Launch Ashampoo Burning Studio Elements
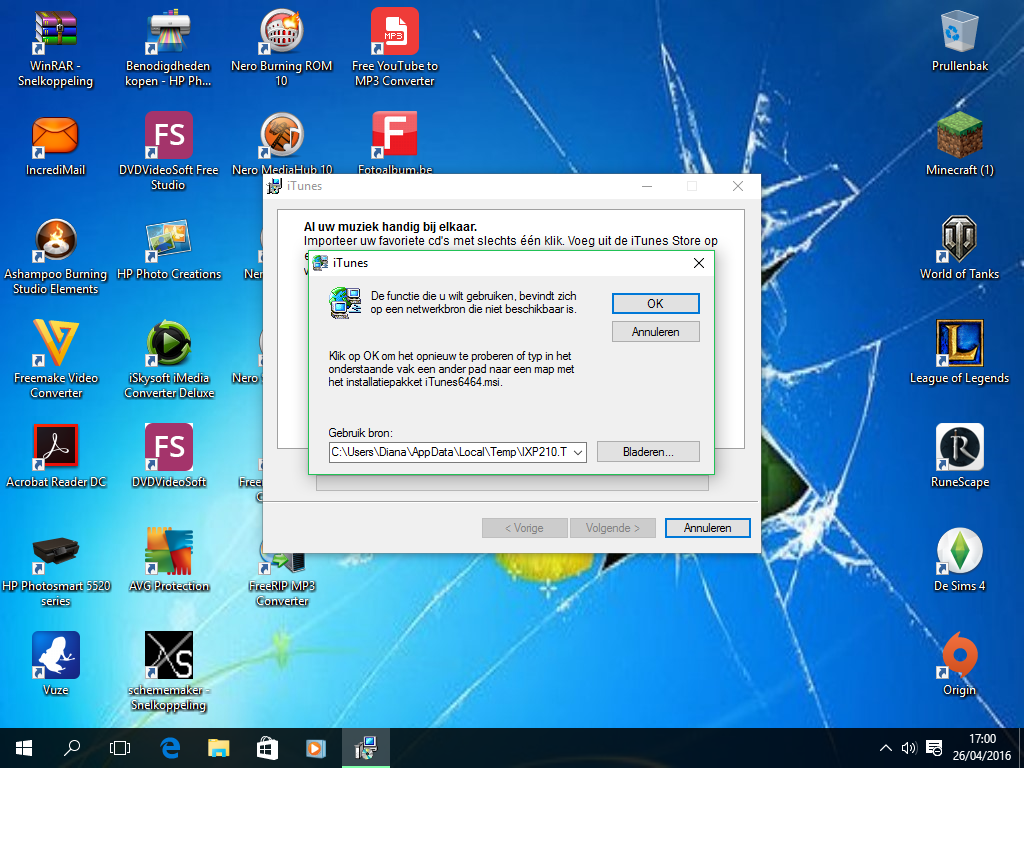Viewport: 1024px width, 862px height. click(56, 255)
